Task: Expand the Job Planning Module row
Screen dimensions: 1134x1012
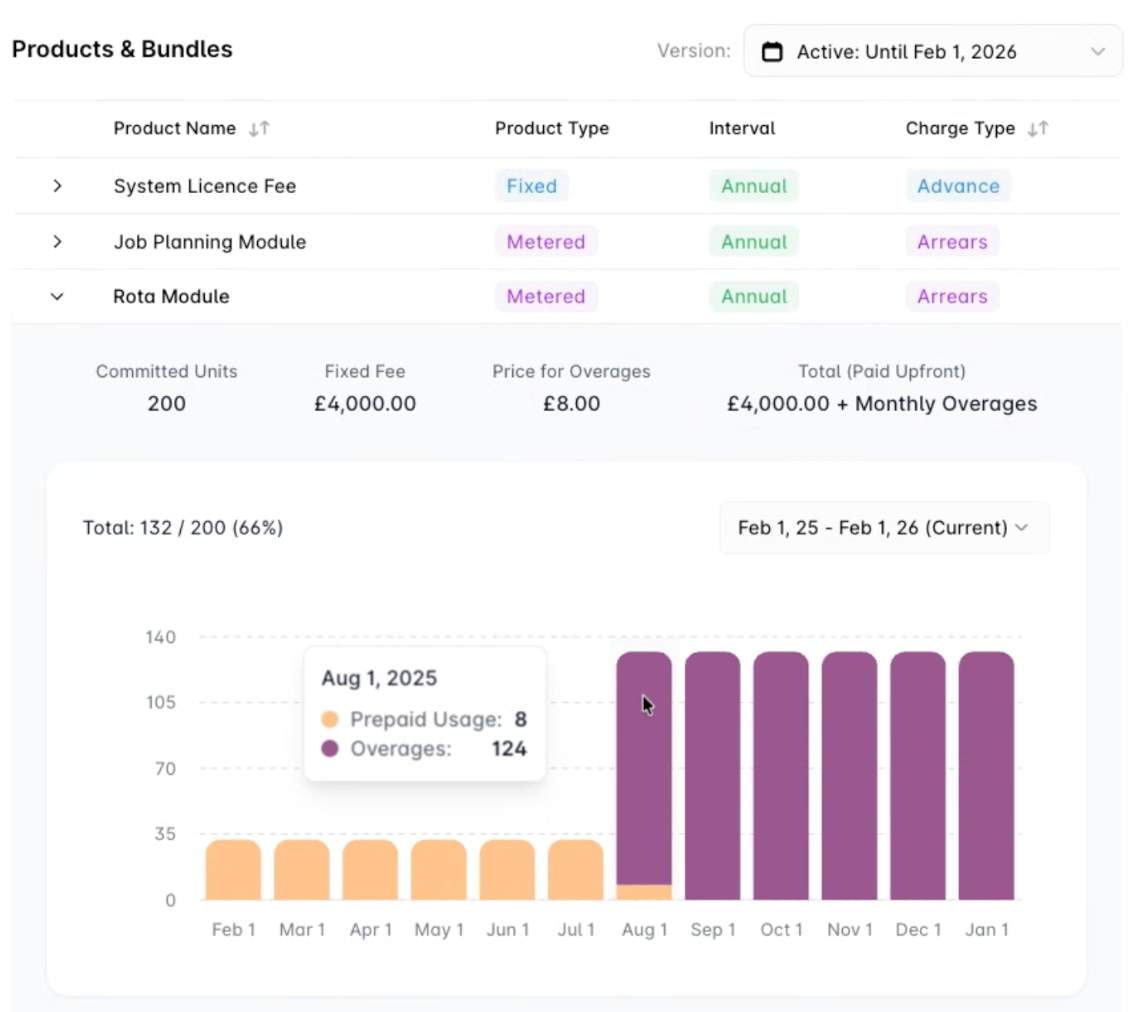Action: click(57, 241)
